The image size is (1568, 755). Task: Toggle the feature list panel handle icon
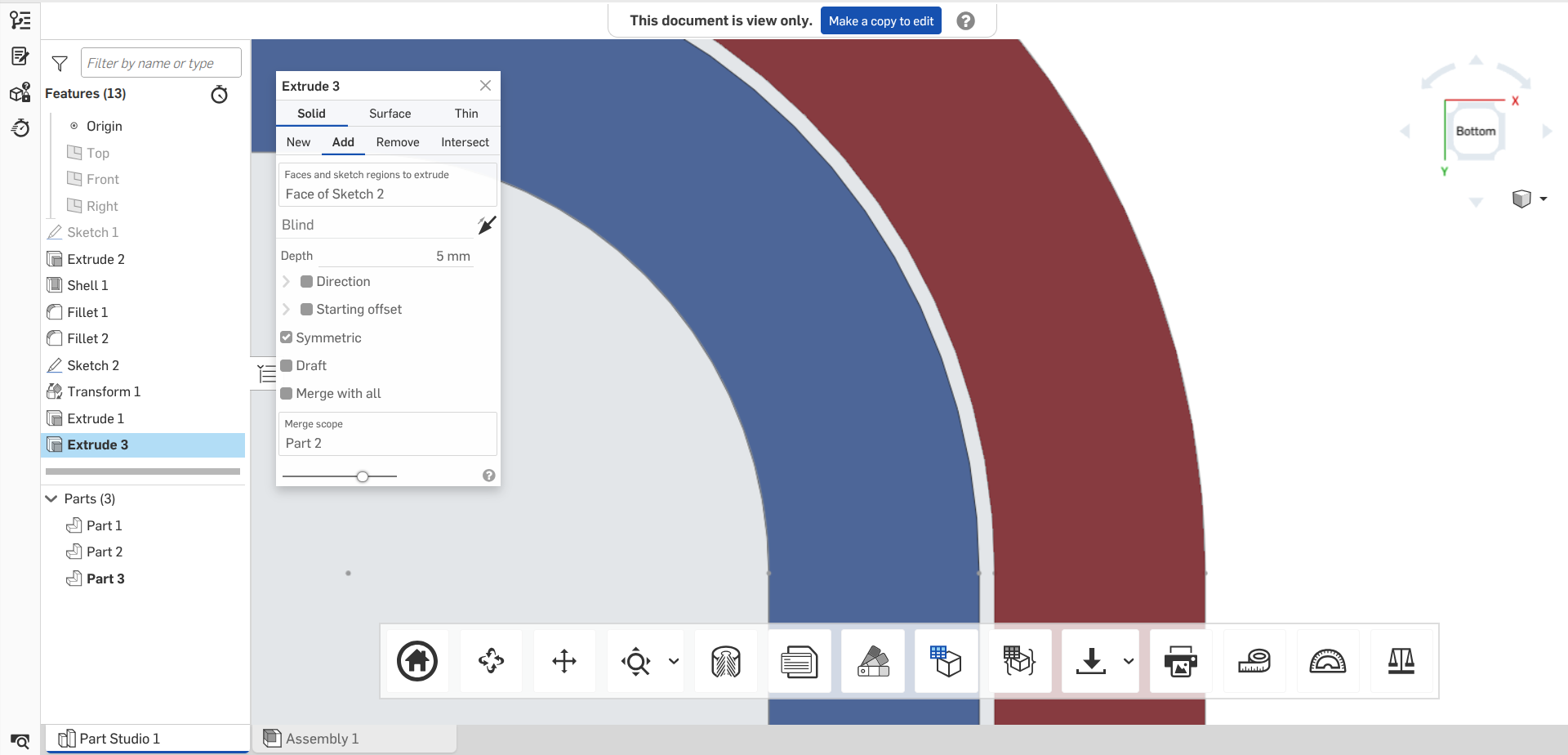point(265,373)
